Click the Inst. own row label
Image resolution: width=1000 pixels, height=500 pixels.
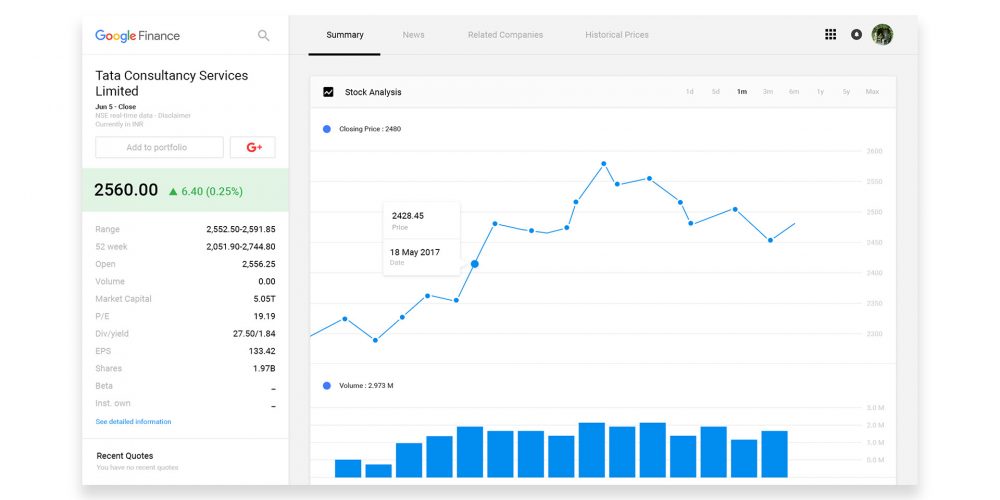pyautogui.click(x=113, y=403)
